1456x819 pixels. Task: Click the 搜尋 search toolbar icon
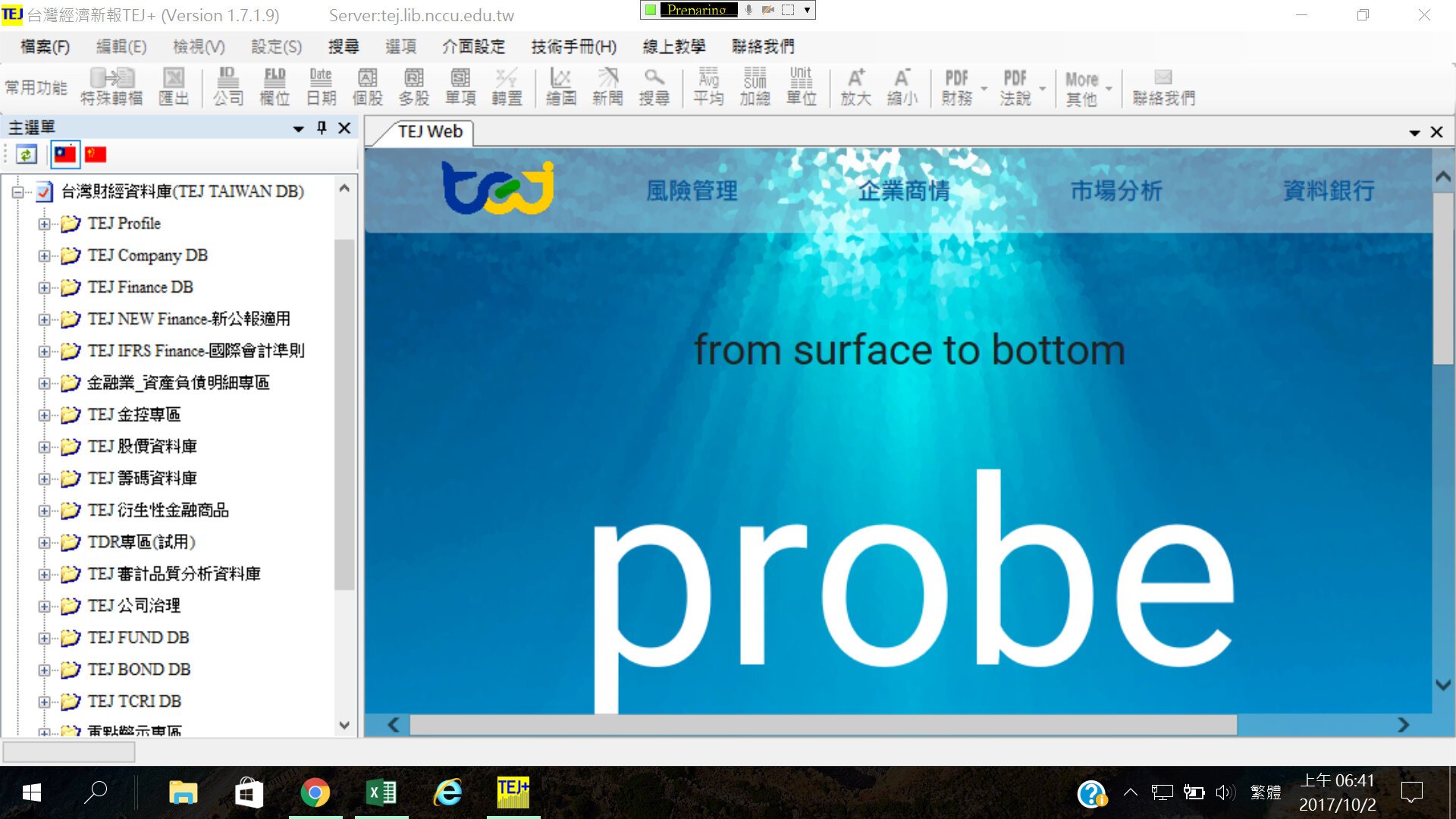[654, 86]
